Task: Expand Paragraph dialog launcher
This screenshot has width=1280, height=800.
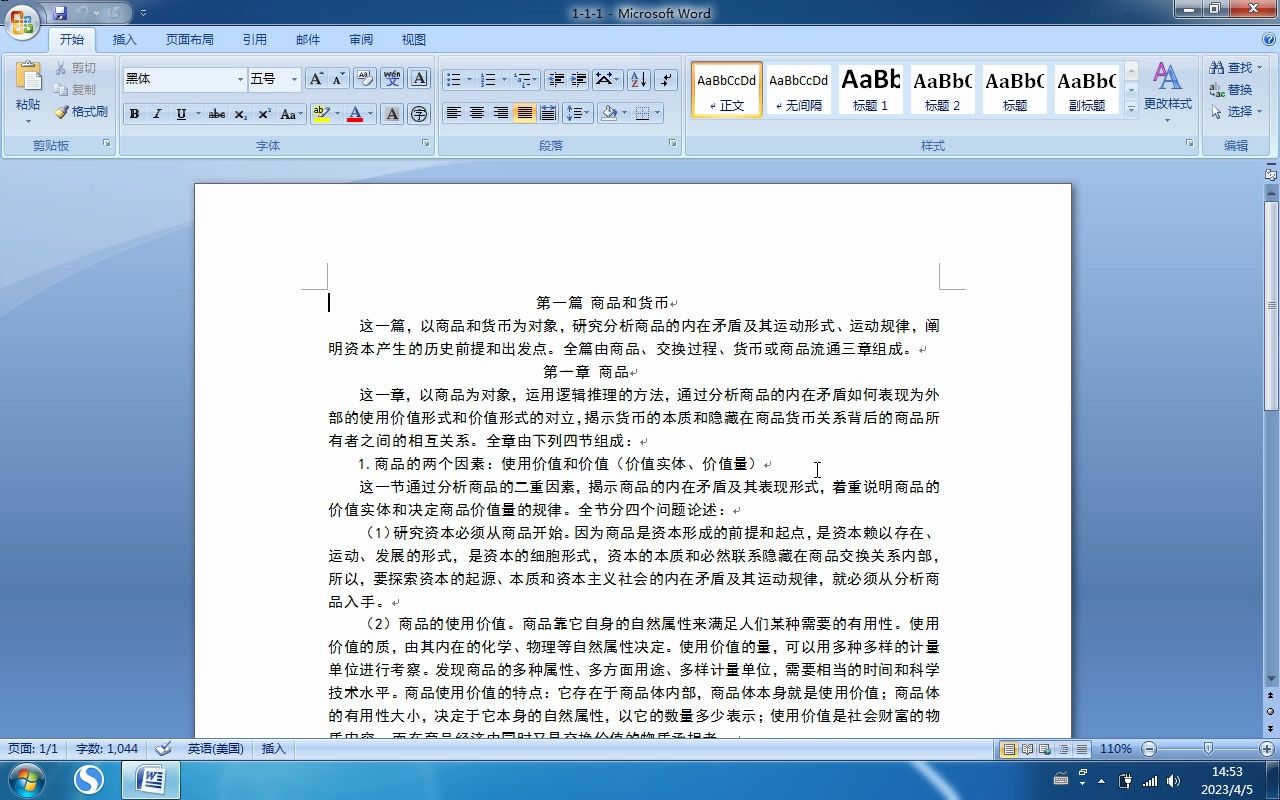Action: tap(673, 144)
